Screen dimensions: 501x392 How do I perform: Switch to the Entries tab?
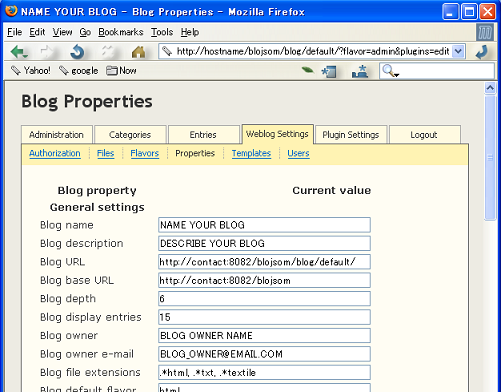(203, 135)
